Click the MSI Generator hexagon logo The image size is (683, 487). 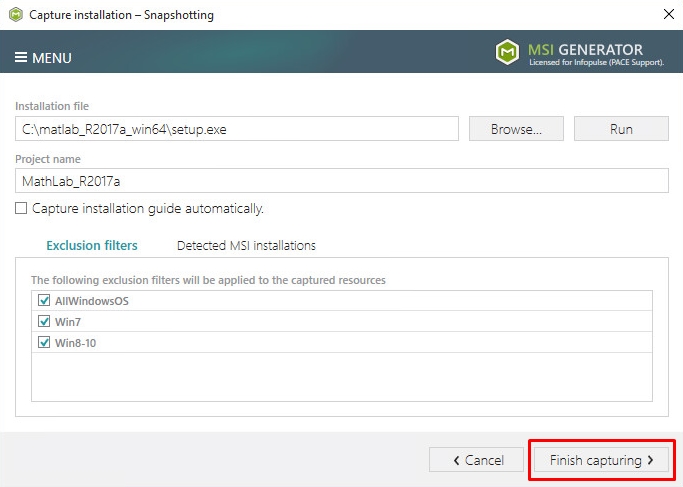tap(507, 52)
